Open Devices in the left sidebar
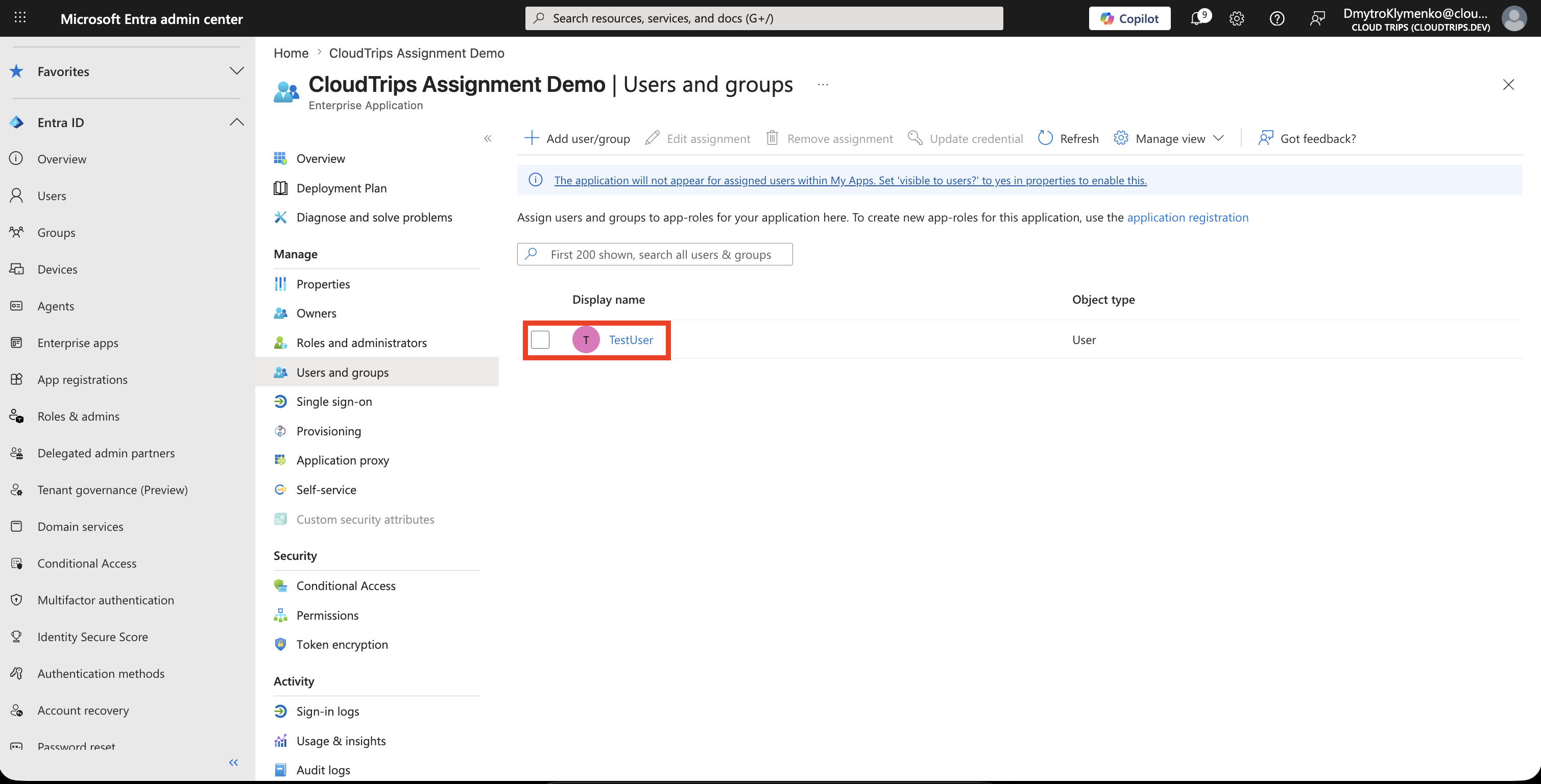The image size is (1541, 784). (57, 269)
